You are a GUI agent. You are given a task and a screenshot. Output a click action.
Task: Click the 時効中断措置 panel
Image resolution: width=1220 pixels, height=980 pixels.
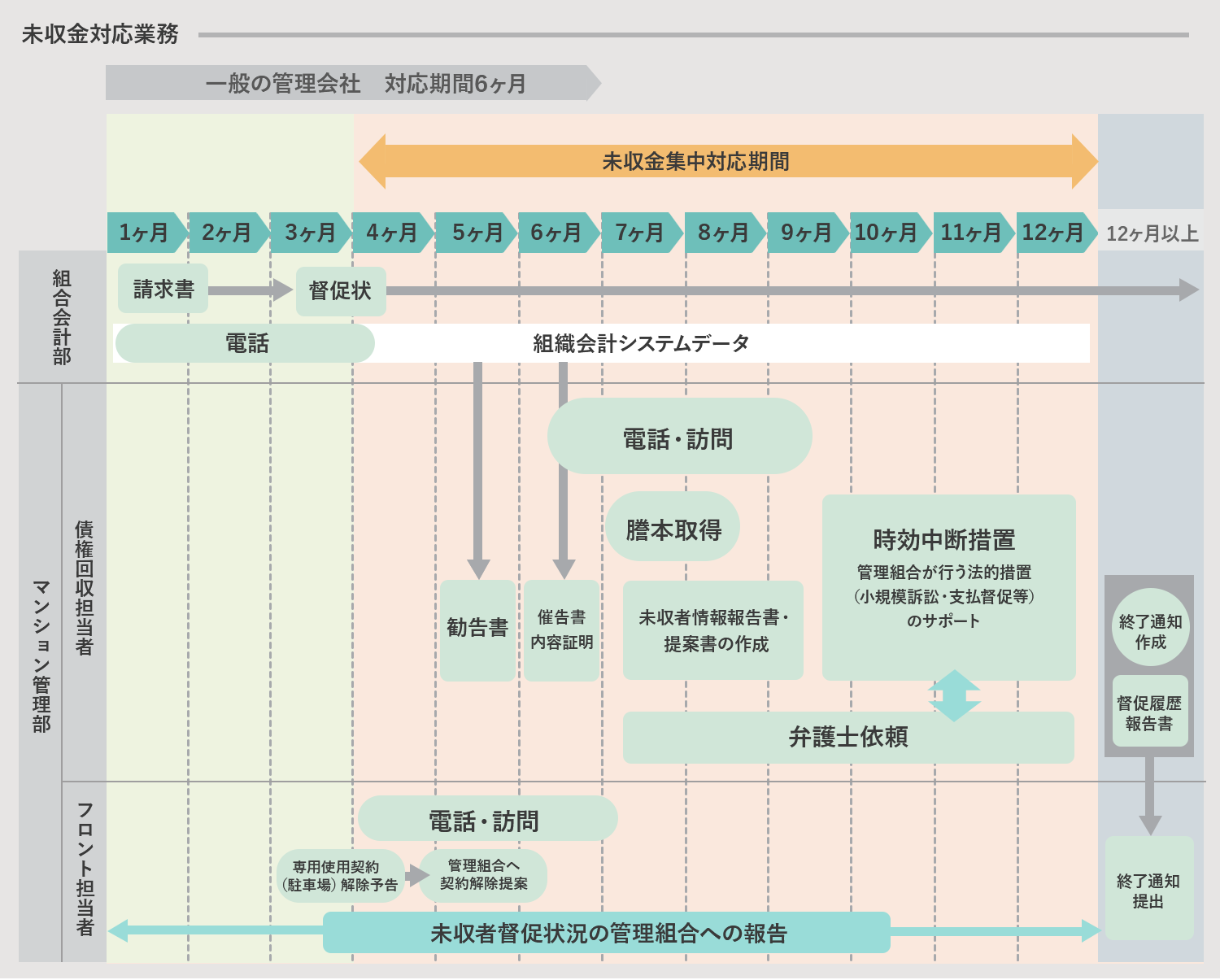[x=948, y=586]
